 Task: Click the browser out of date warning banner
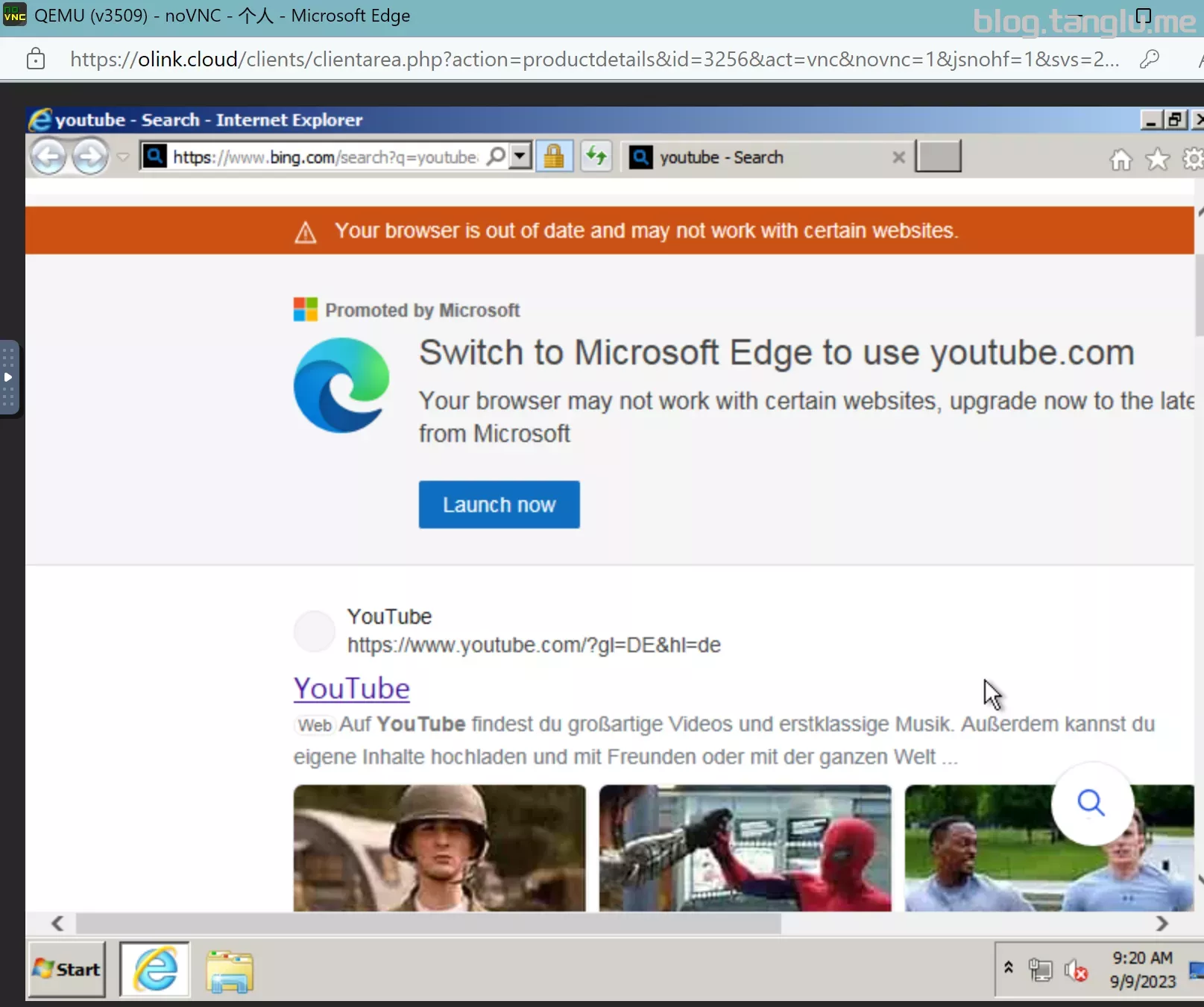[610, 230]
